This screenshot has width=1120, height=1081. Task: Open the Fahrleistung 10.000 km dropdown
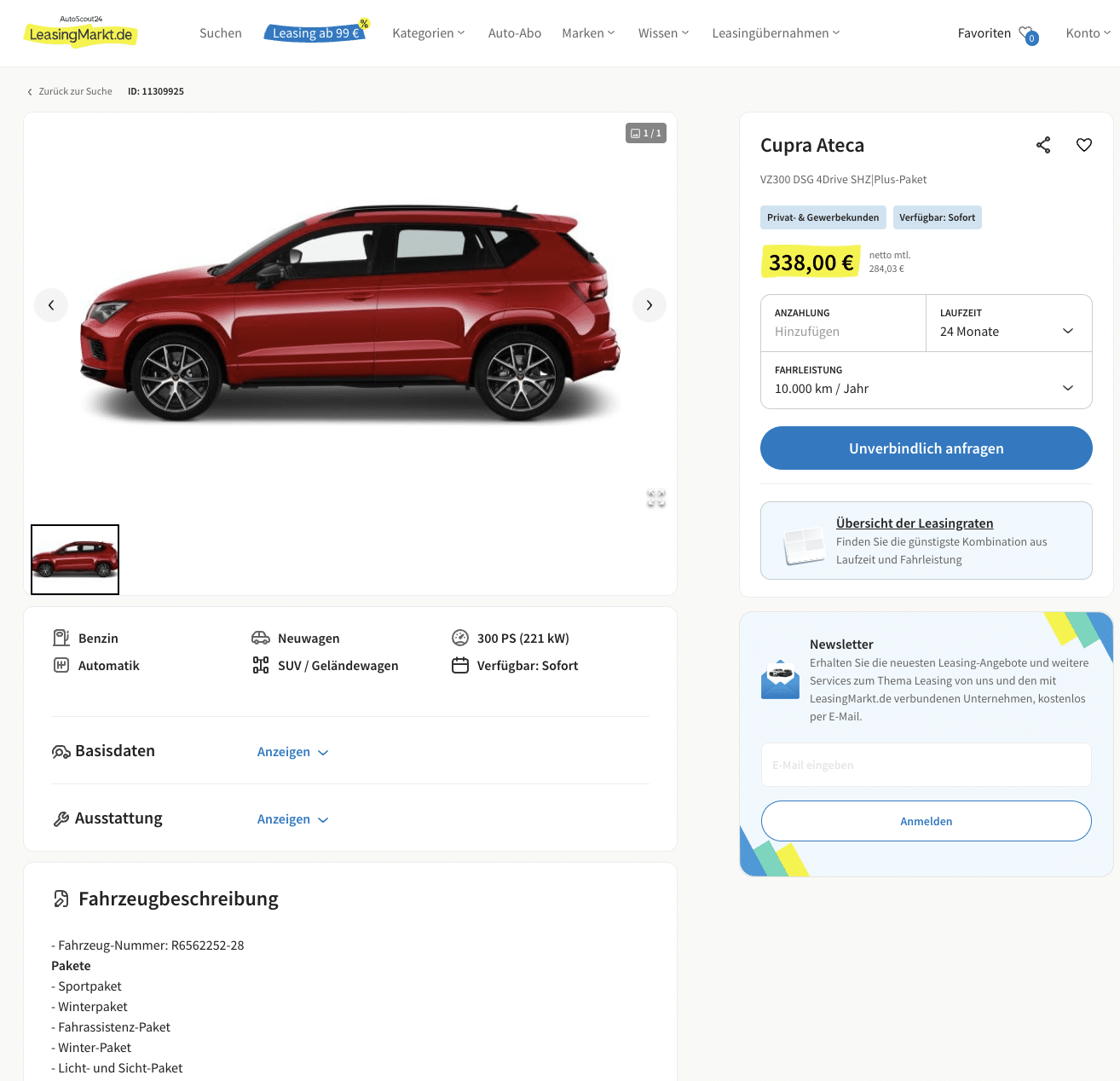927,380
